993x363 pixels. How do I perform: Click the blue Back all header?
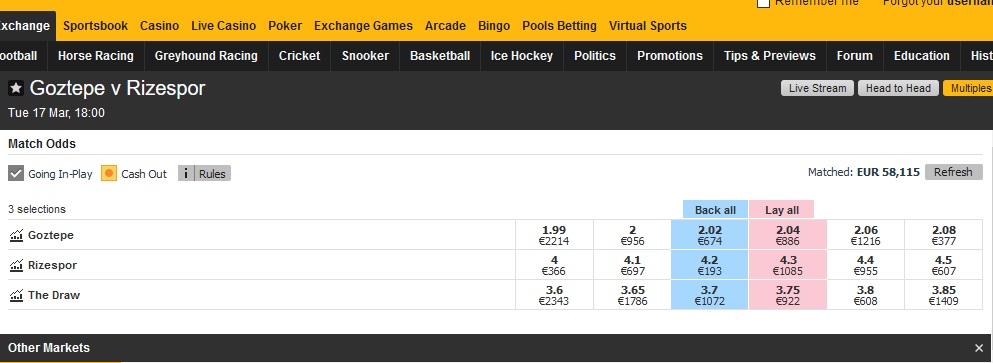tap(715, 210)
